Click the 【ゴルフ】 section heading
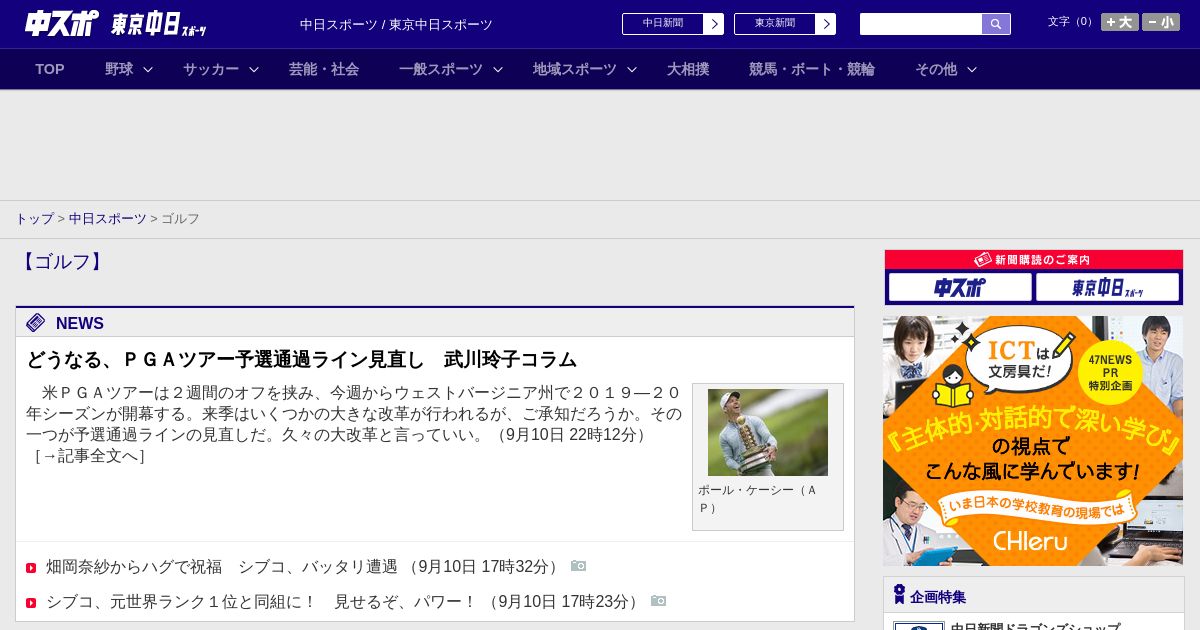This screenshot has width=1200, height=630. 63,262
